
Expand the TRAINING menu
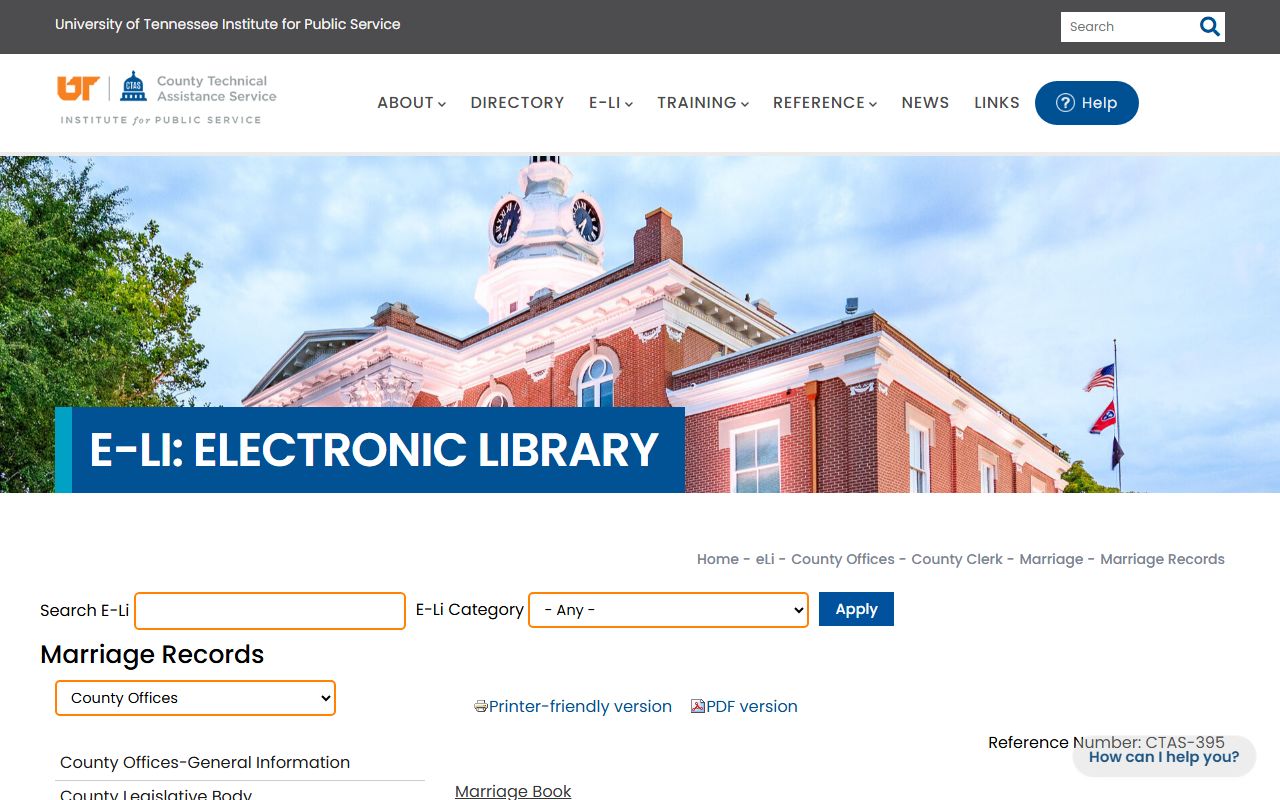point(703,103)
